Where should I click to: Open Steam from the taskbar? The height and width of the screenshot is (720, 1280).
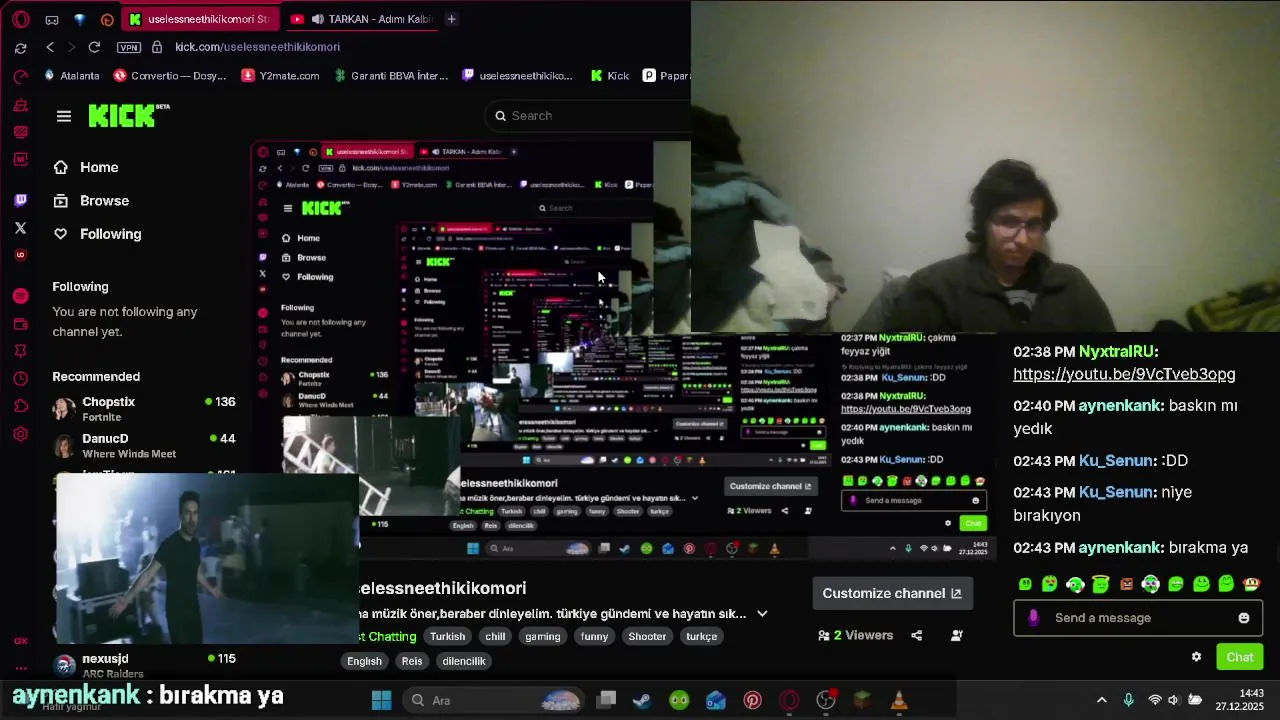pos(642,700)
